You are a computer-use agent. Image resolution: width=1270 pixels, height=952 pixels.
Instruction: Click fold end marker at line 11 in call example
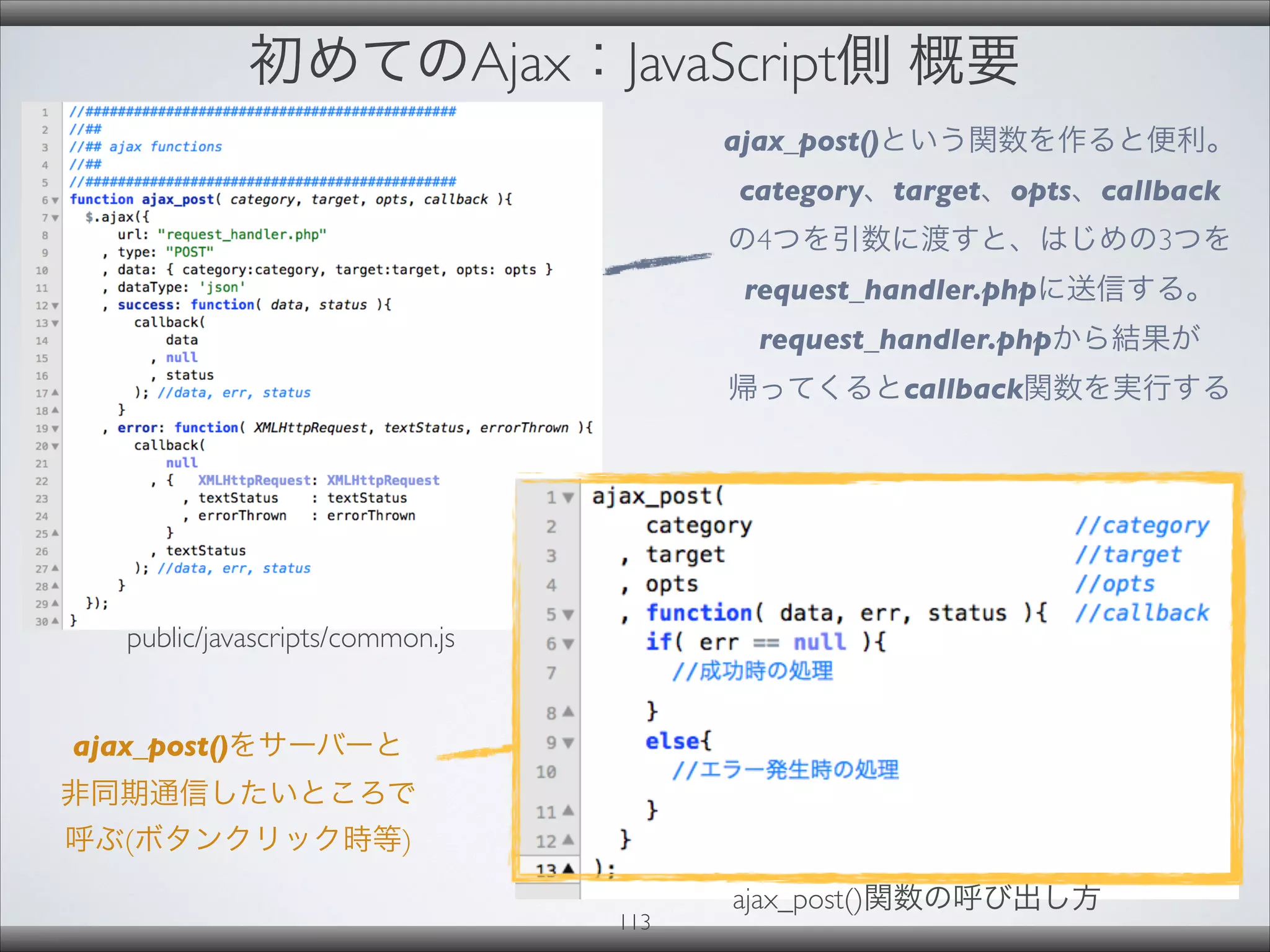click(x=568, y=811)
